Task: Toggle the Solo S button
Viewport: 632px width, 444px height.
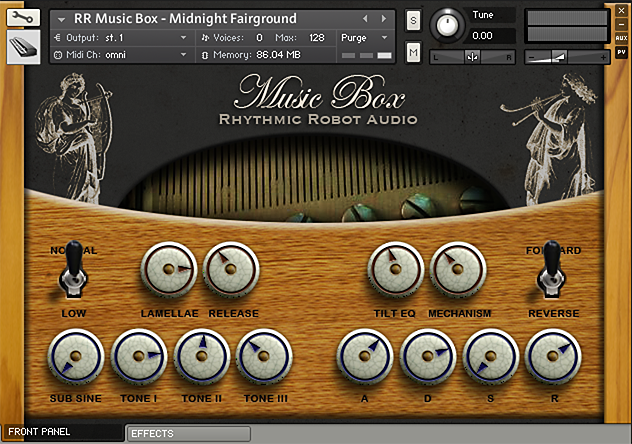Action: pyautogui.click(x=413, y=20)
